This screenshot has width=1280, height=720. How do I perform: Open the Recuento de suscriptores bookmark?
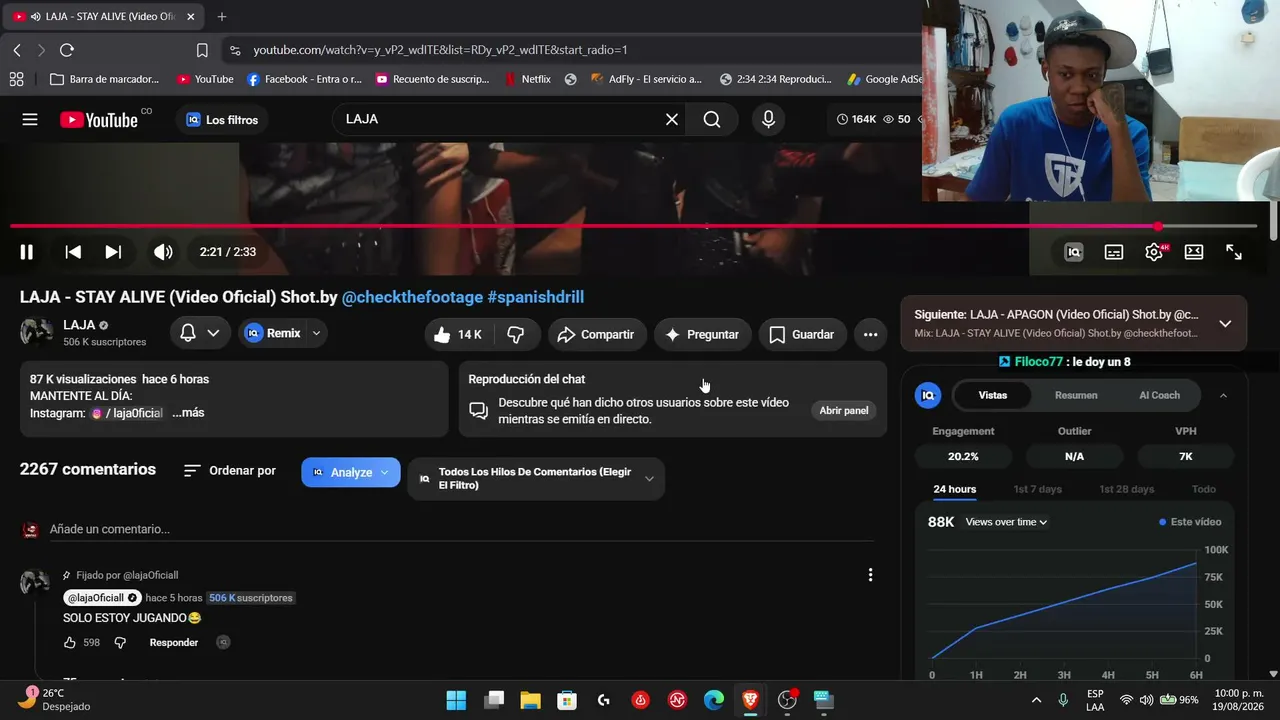pos(433,79)
